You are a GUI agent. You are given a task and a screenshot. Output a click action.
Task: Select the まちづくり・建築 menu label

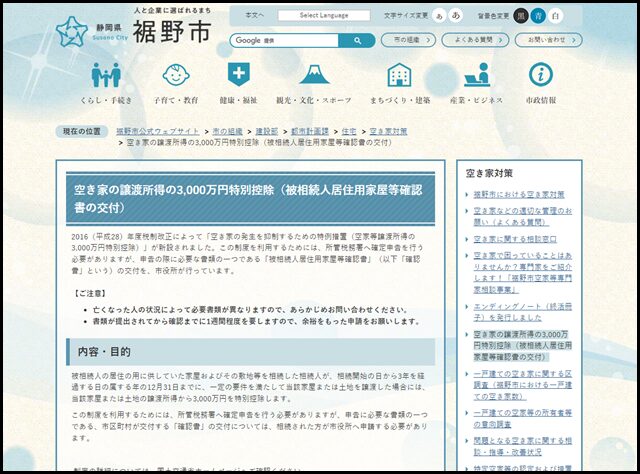click(400, 100)
